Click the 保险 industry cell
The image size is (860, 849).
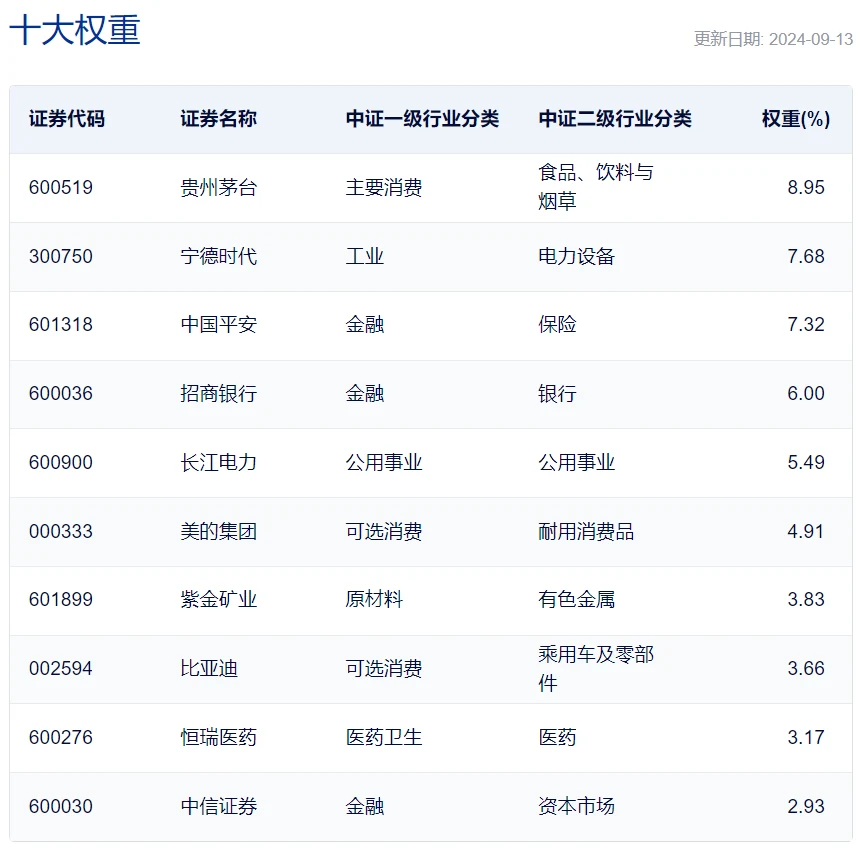click(557, 325)
